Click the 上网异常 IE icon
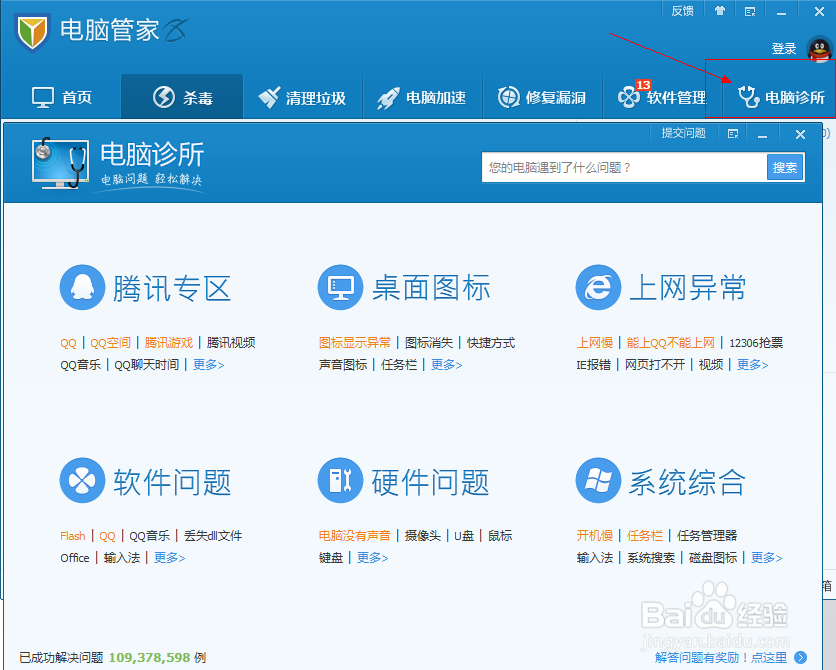Viewport: 836px width, 670px height. coord(598,287)
